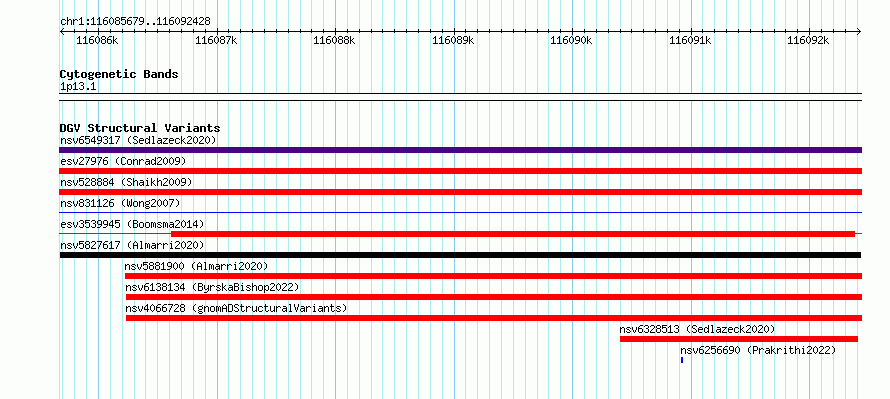Click the 116087k ruler position
This screenshot has height=399, width=890.
216,40
